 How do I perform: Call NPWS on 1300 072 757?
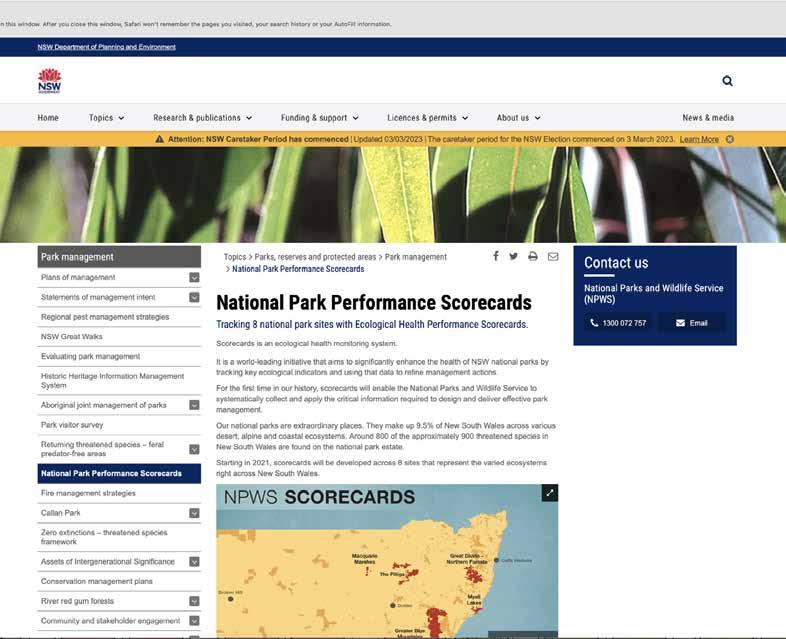(x=619, y=323)
